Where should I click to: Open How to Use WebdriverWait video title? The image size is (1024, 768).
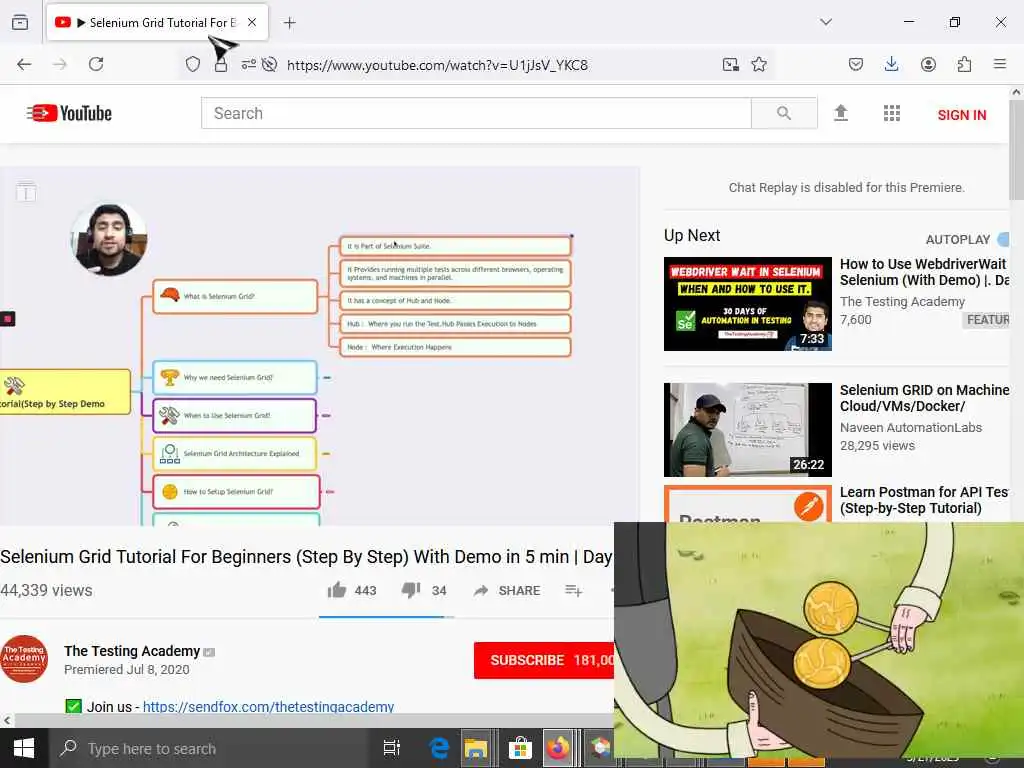[924, 272]
